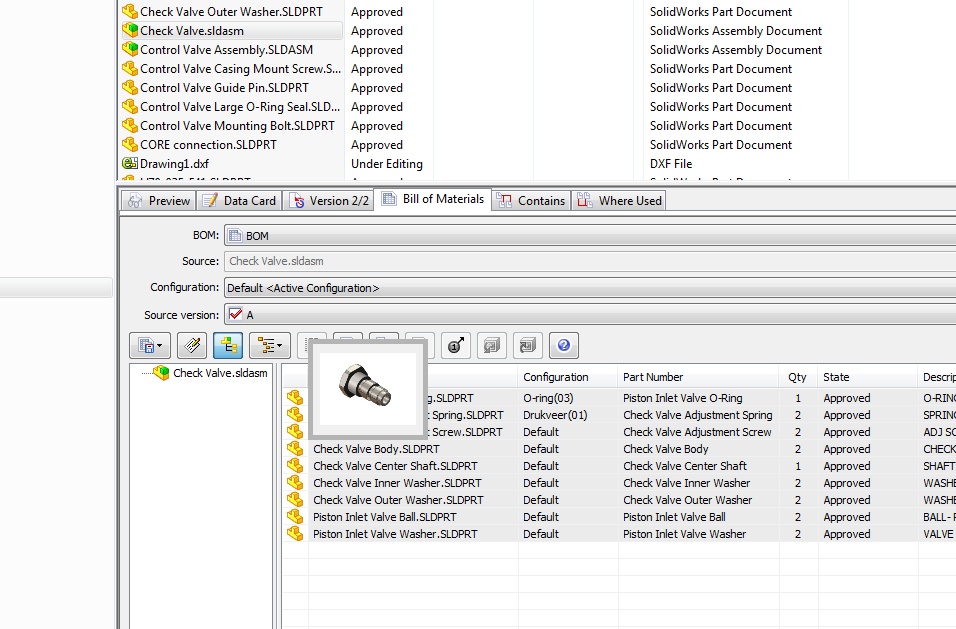Open the BOM selection combo box

point(590,236)
